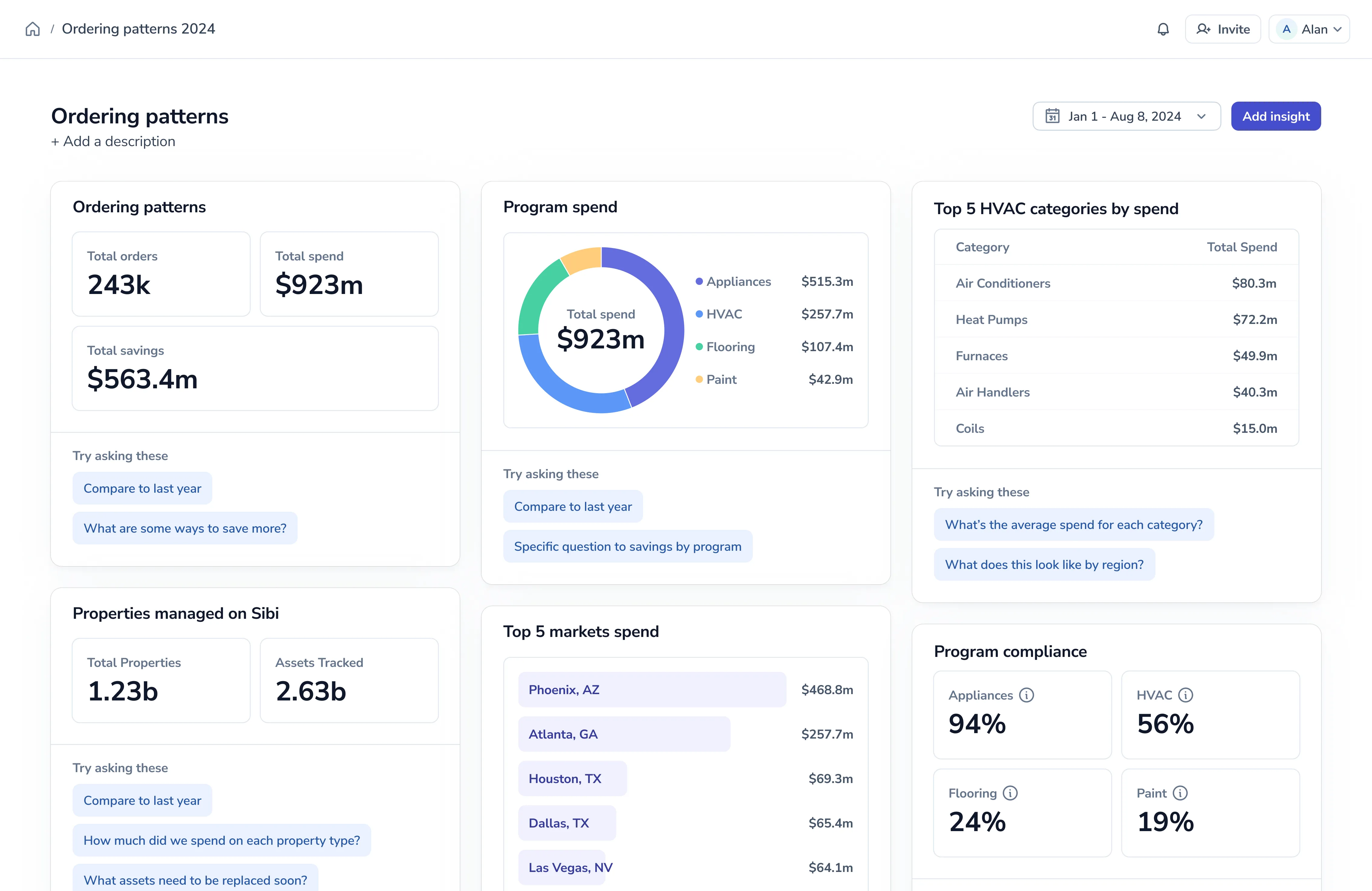Click the Furnaces table row

1116,356
